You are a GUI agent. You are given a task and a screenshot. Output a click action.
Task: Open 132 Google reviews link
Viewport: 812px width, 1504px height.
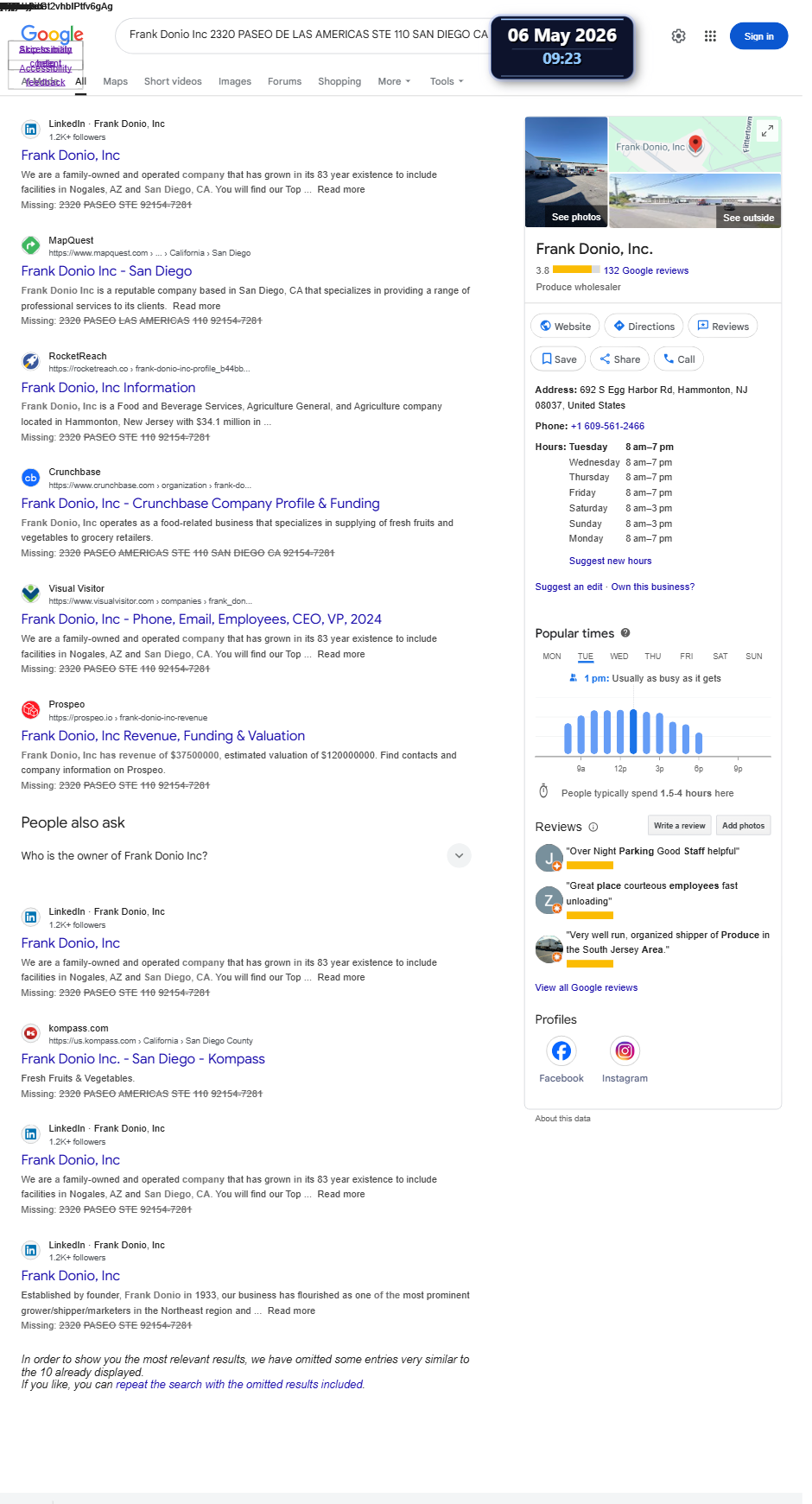click(646, 270)
